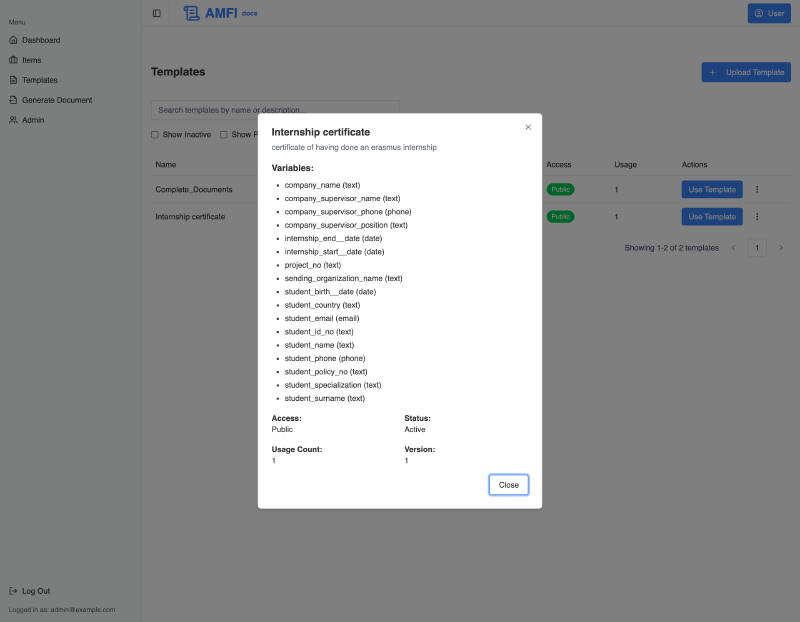The image size is (800, 622).
Task: Select page 1 in pagination
Action: tap(757, 248)
